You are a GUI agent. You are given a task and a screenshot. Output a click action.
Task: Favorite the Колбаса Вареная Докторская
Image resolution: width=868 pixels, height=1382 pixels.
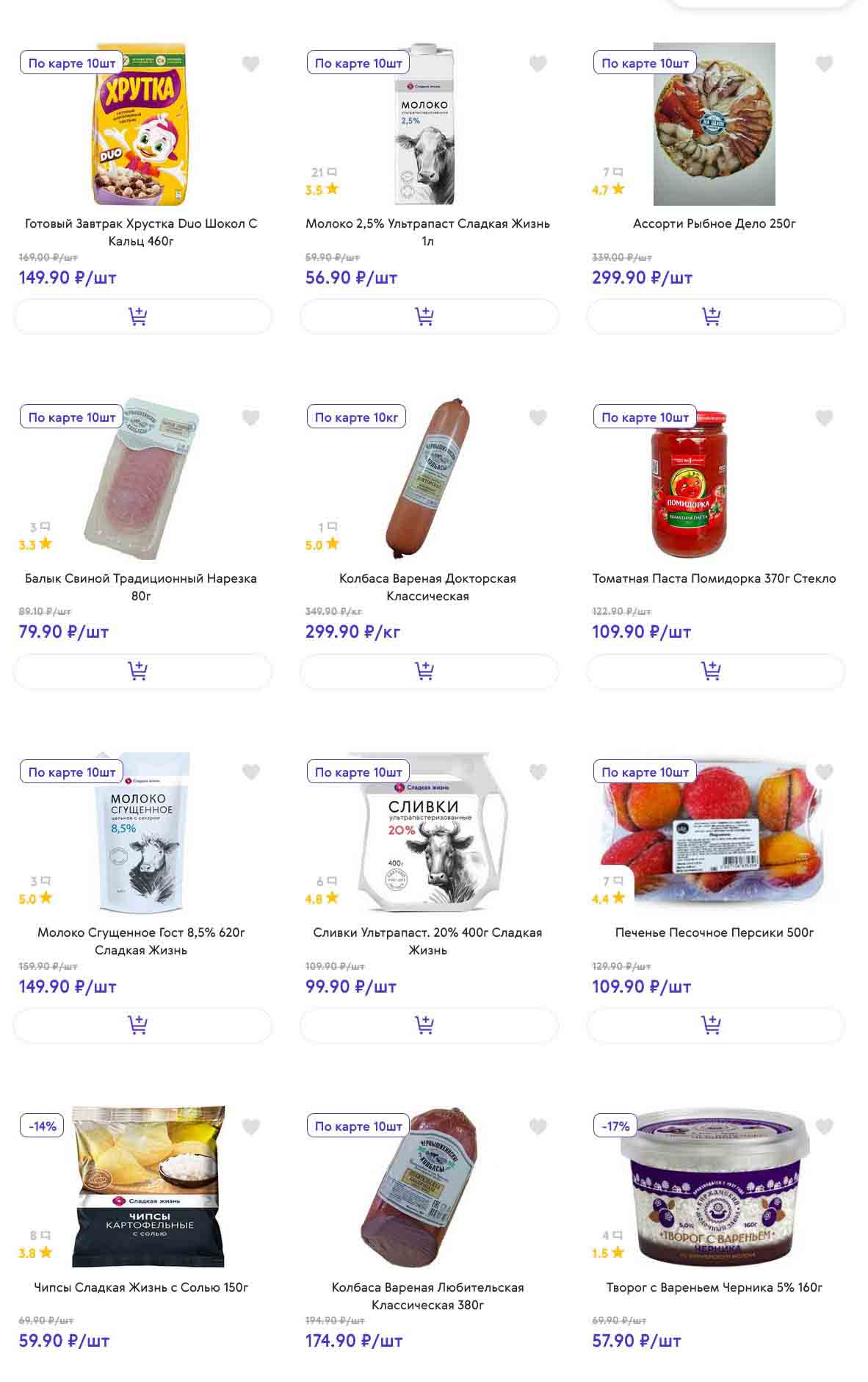coord(538,418)
